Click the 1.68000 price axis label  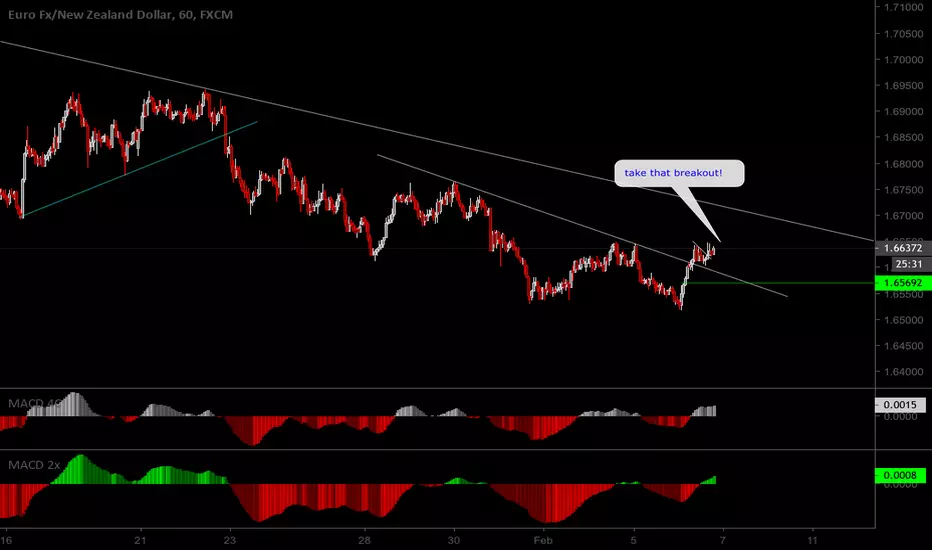(903, 164)
